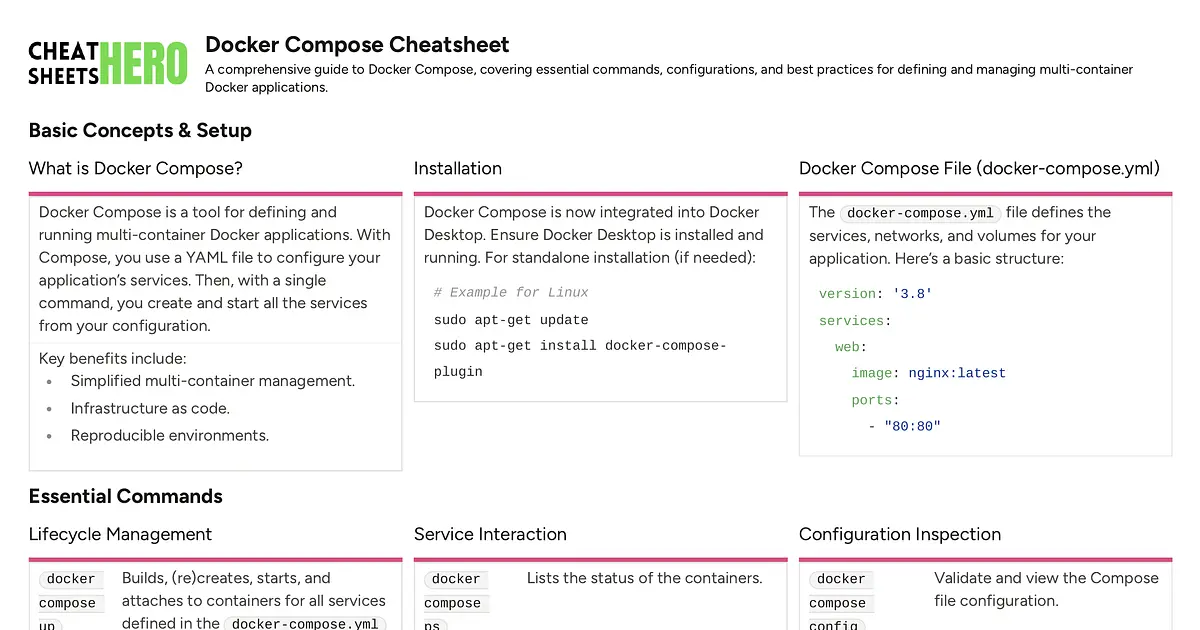Click the "Docker Compose File" card heading

978,168
